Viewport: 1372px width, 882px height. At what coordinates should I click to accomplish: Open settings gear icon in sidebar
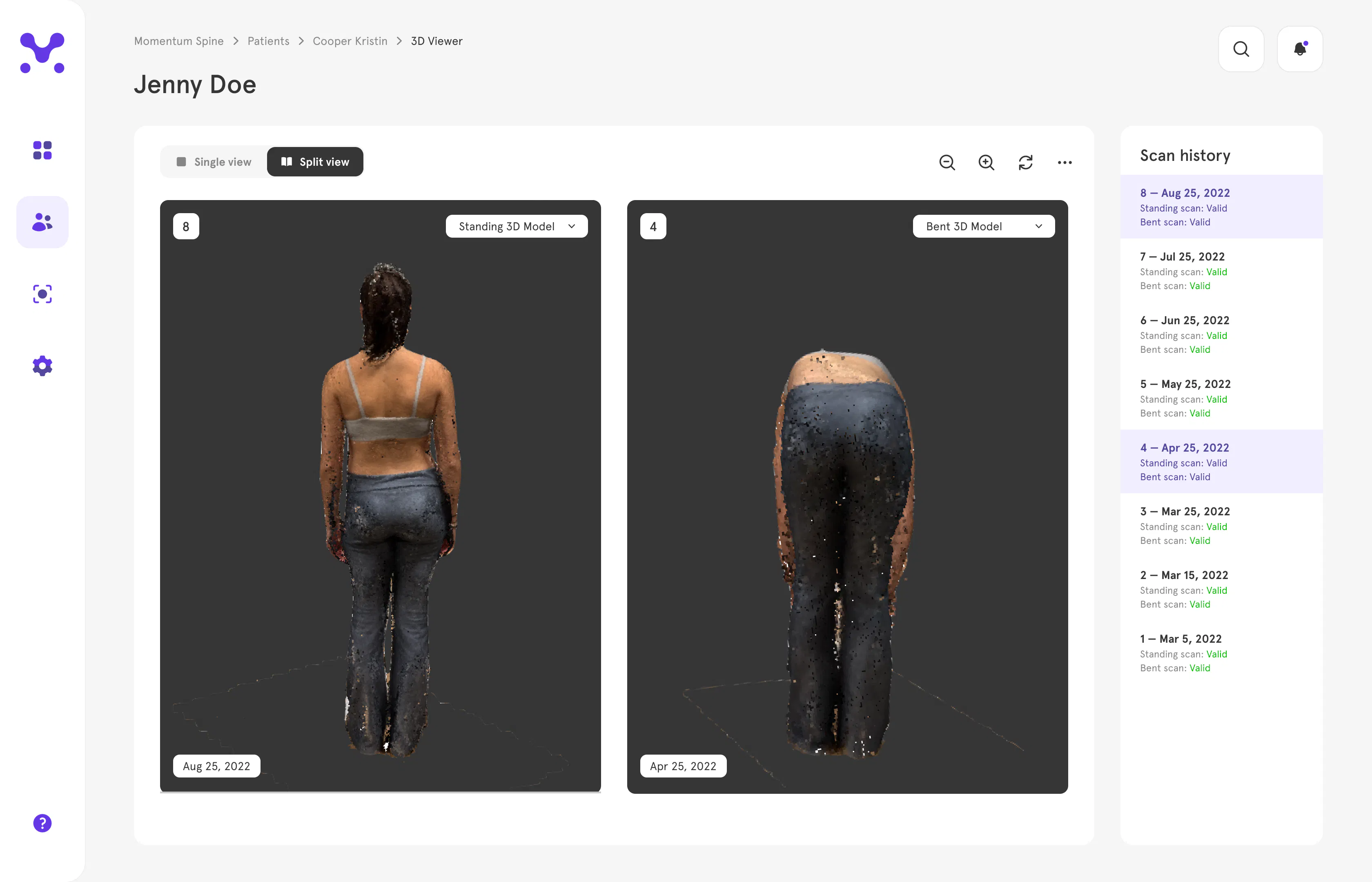42,365
